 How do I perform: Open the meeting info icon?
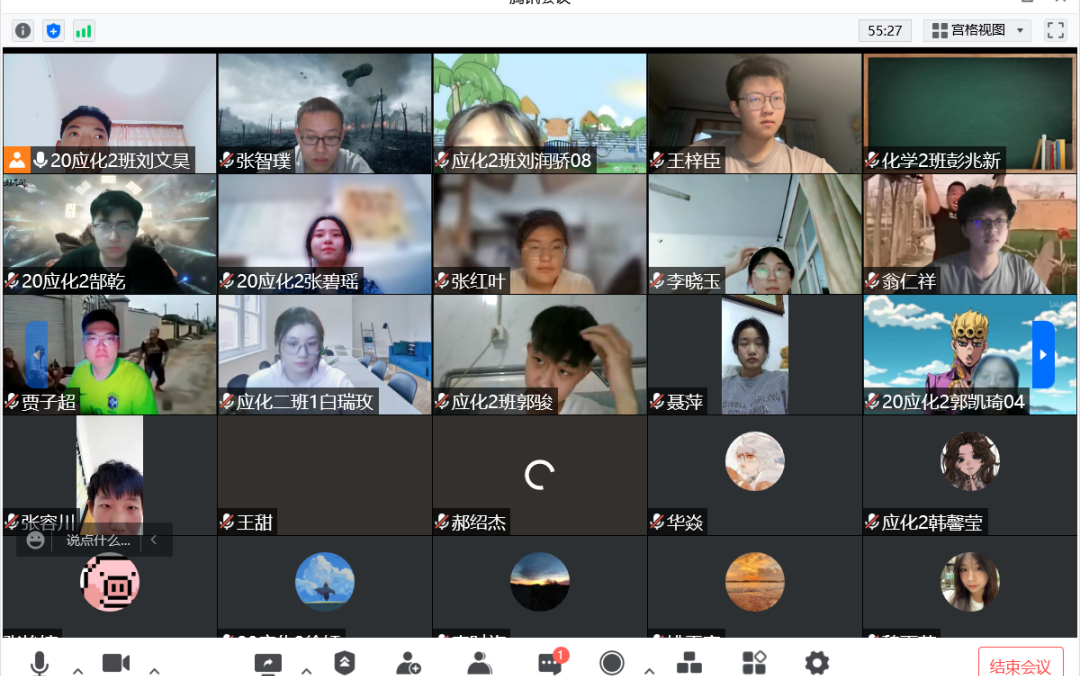pos(22,31)
